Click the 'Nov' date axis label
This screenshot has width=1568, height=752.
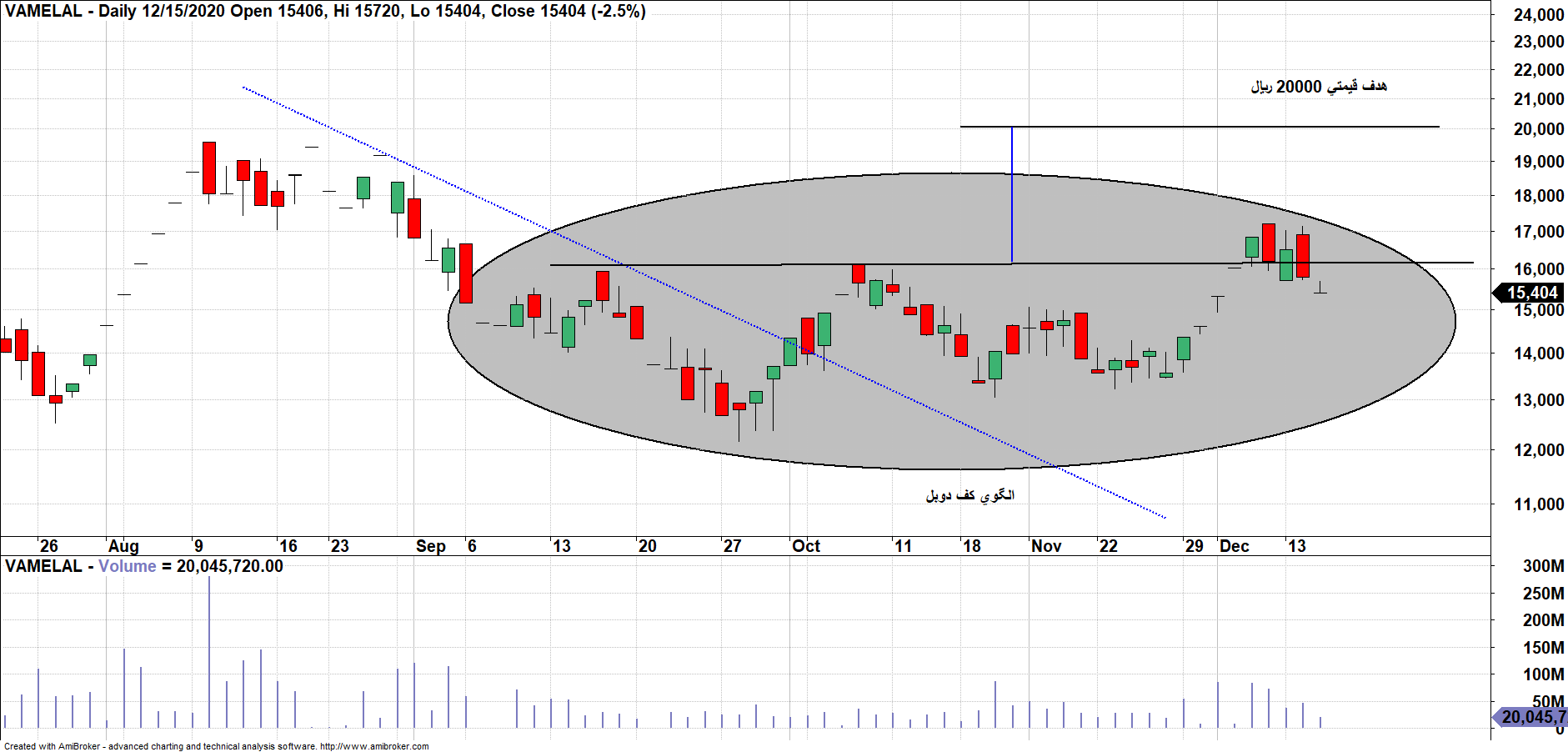(1046, 546)
